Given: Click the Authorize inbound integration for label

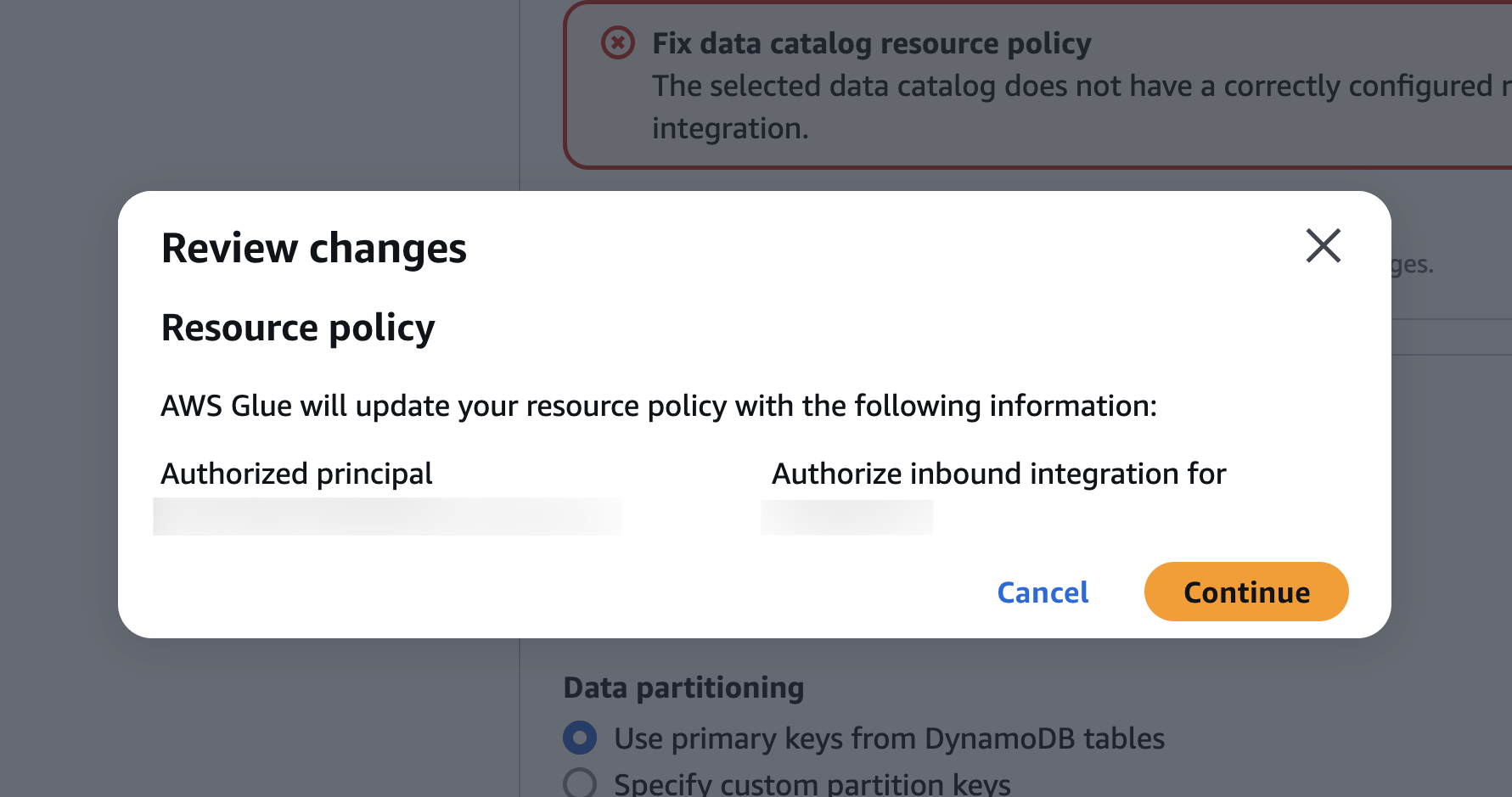Looking at the screenshot, I should [998, 474].
